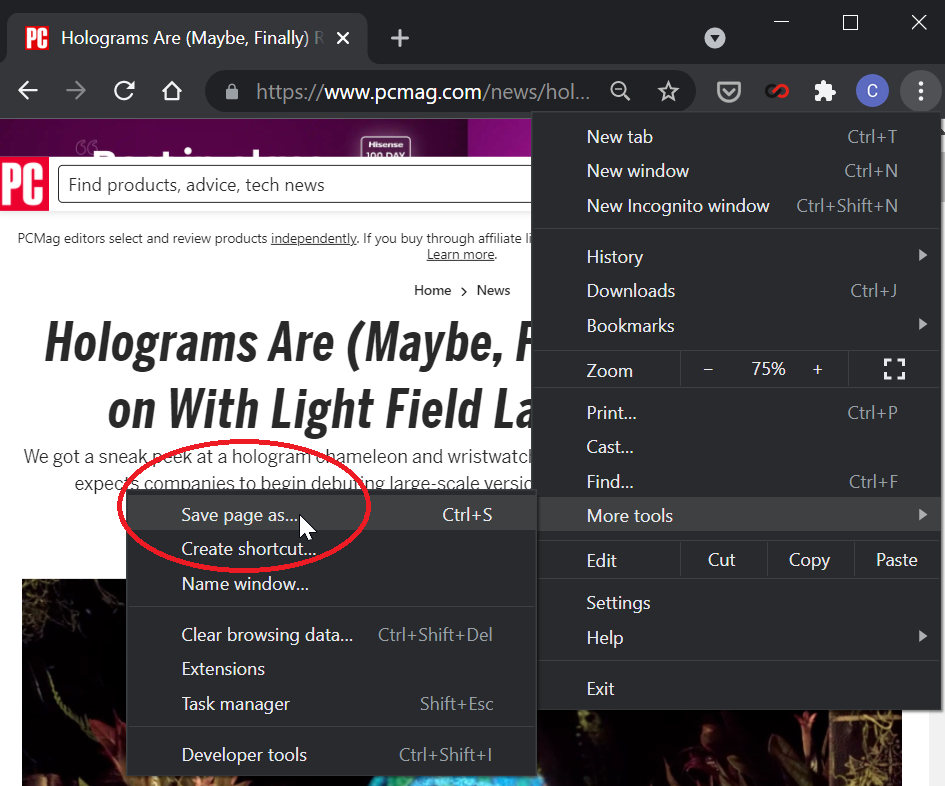Choose New window menu item
This screenshot has height=786, width=945.
tap(738, 171)
